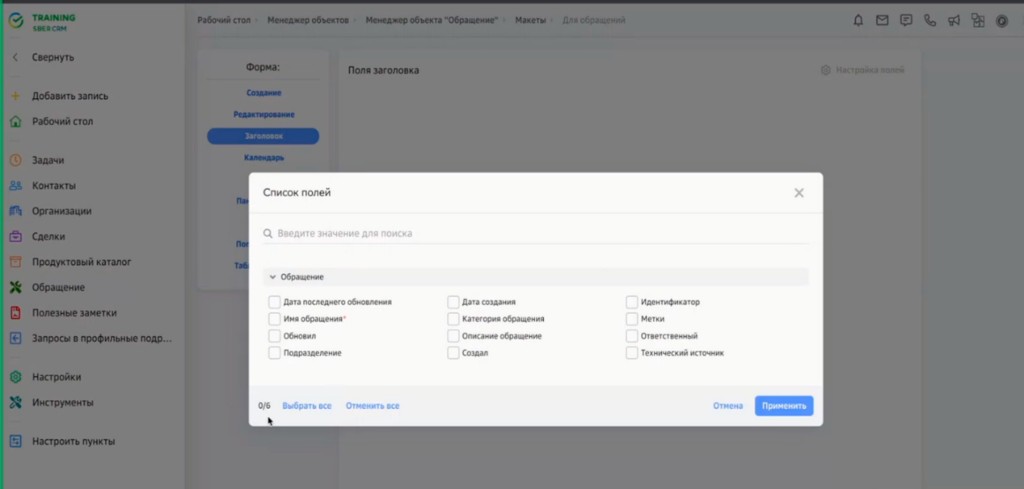
Task: Click the 'Выбрать все' link
Action: 307,406
